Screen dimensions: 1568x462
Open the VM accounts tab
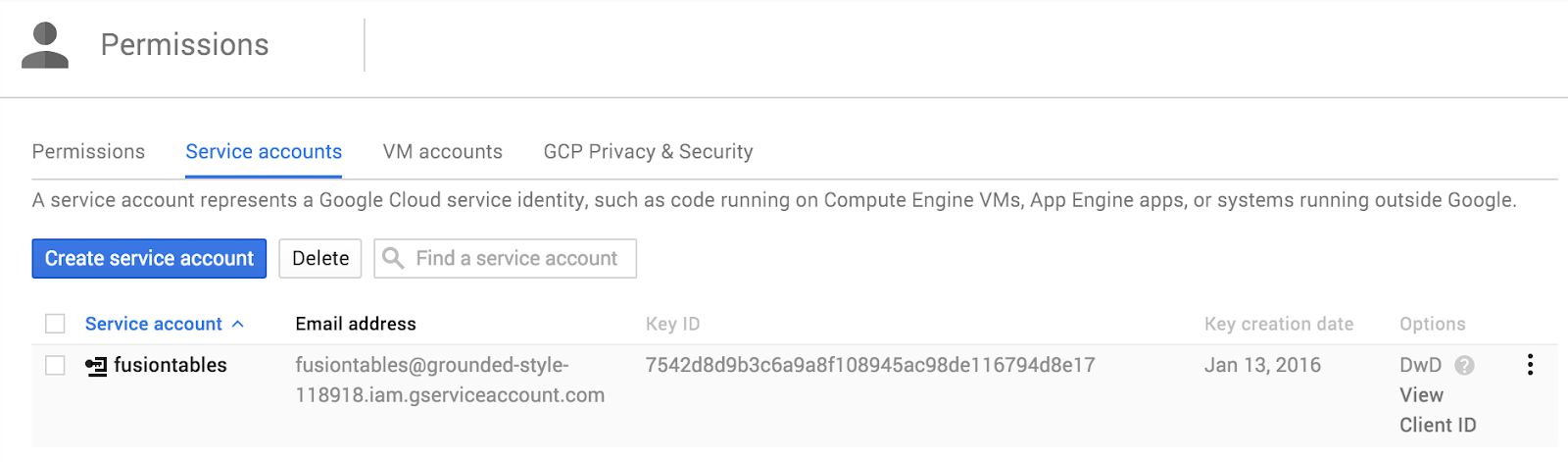point(443,151)
